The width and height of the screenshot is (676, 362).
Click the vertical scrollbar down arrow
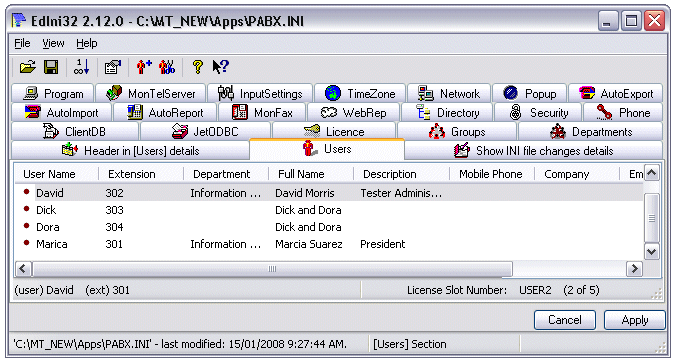[x=651, y=251]
